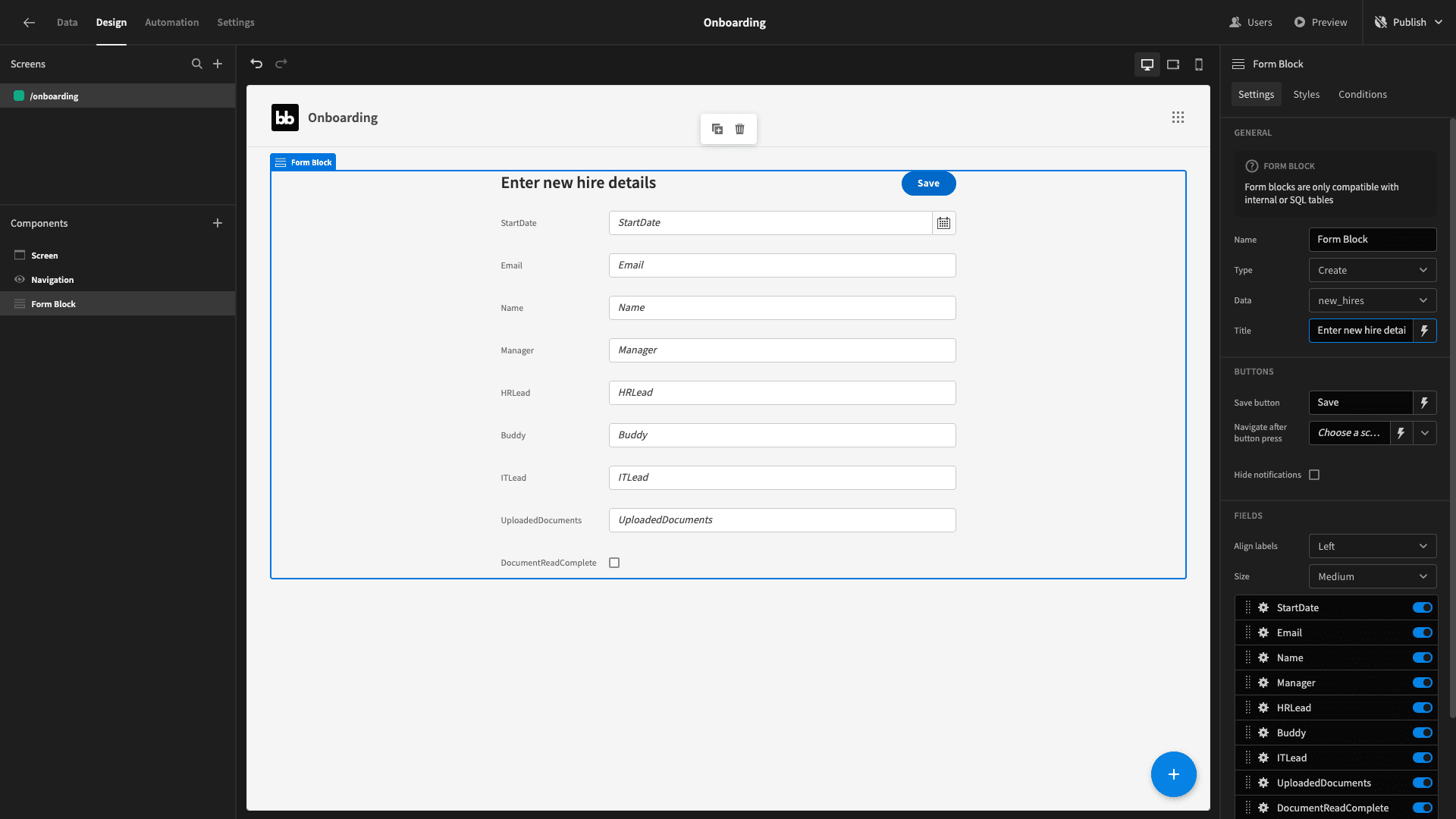
Task: Switch to mobile preview icon
Action: (x=1199, y=64)
